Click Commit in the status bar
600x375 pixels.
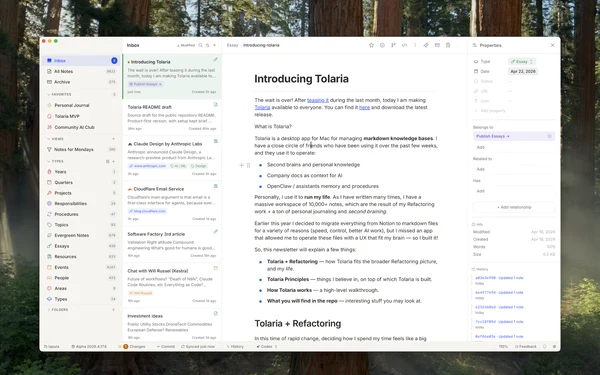point(166,346)
